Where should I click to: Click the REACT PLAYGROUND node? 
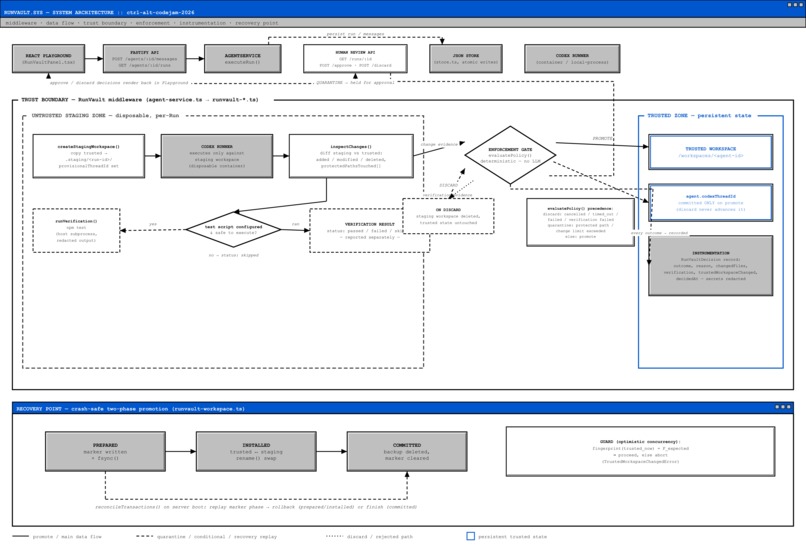(49, 59)
